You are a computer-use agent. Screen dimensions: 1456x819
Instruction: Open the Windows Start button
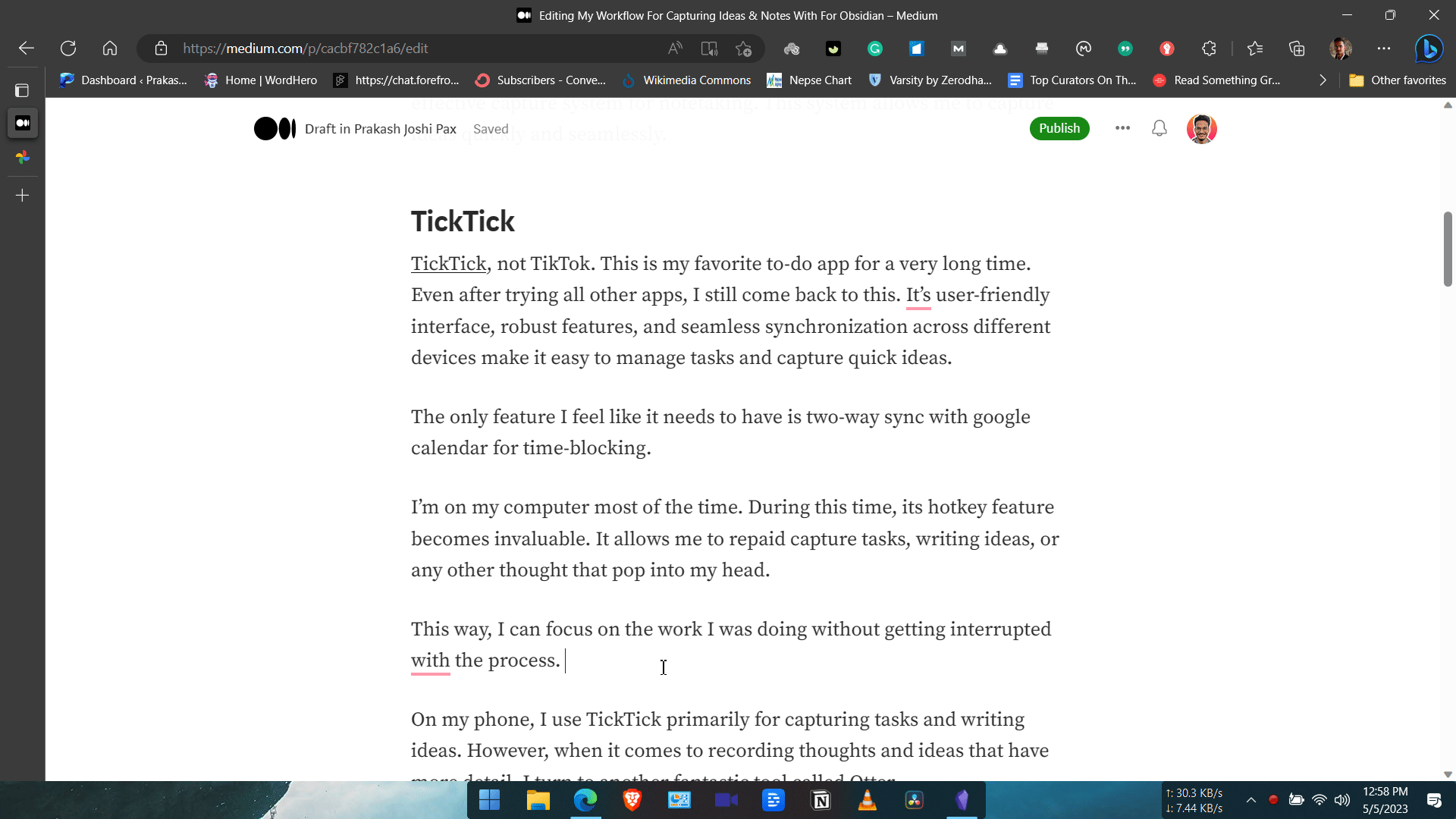[x=490, y=800]
